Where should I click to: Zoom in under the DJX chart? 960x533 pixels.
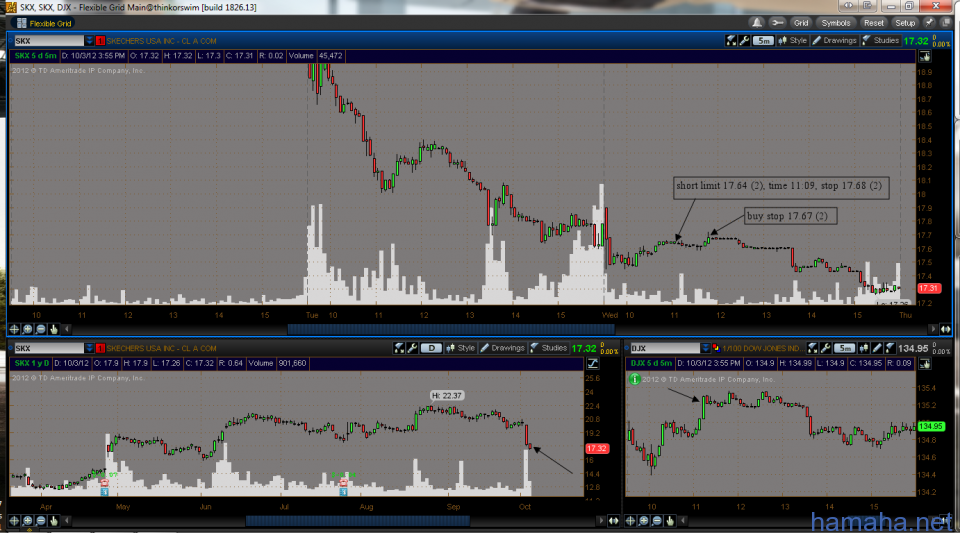click(643, 521)
